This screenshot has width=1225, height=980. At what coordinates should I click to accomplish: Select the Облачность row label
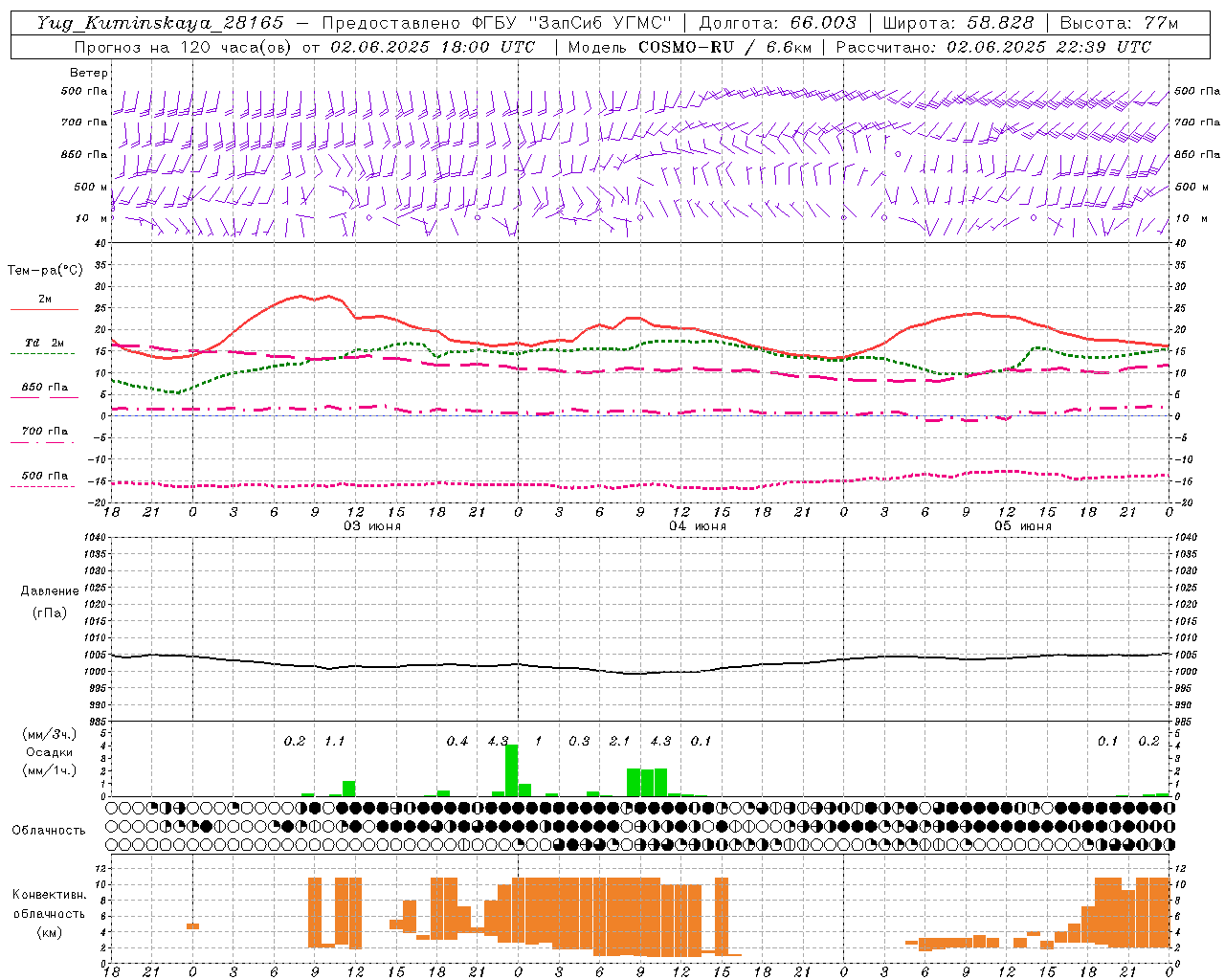[49, 830]
